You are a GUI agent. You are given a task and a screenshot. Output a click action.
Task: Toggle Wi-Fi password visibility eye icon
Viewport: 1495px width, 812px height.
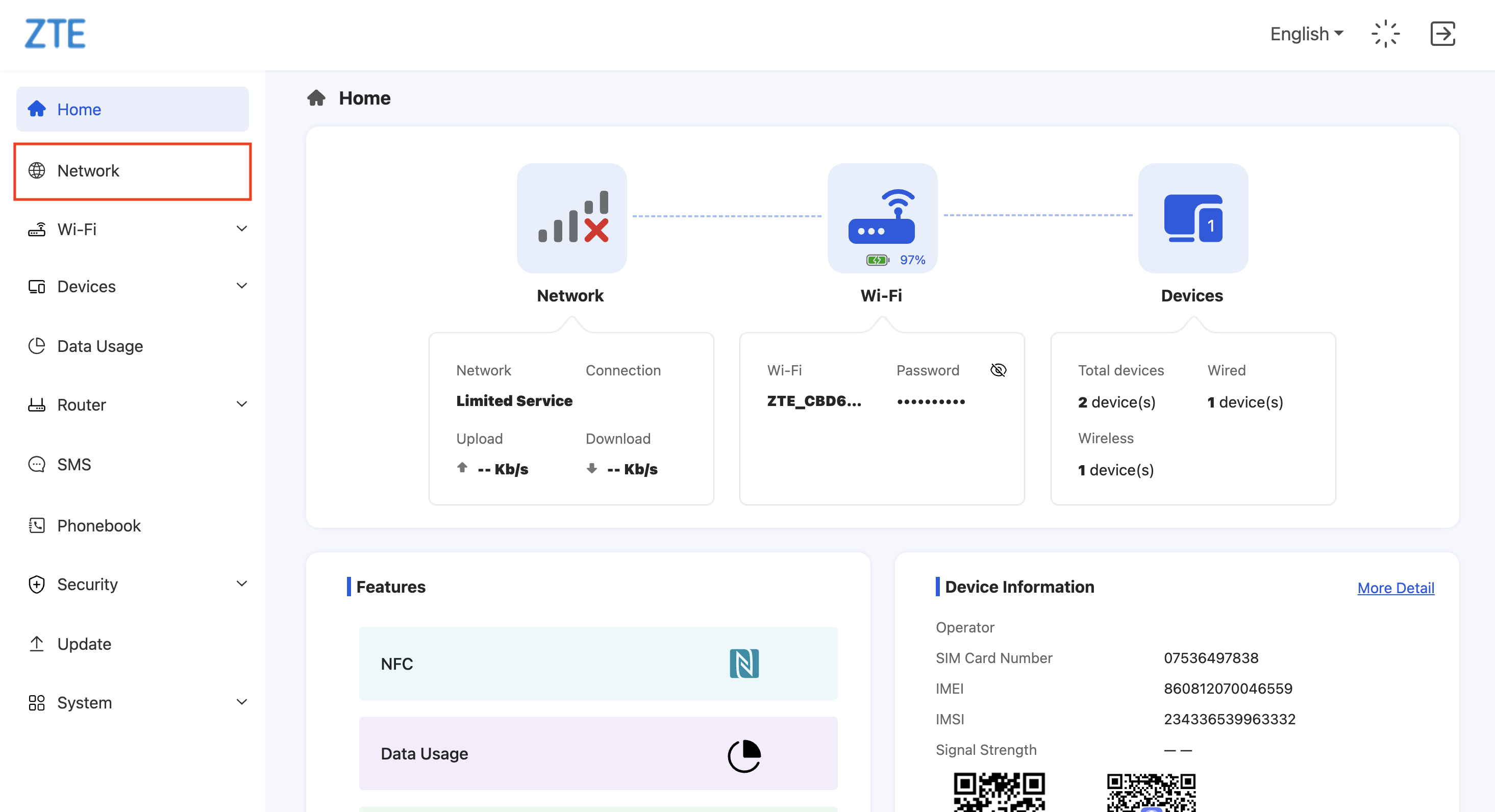click(998, 370)
